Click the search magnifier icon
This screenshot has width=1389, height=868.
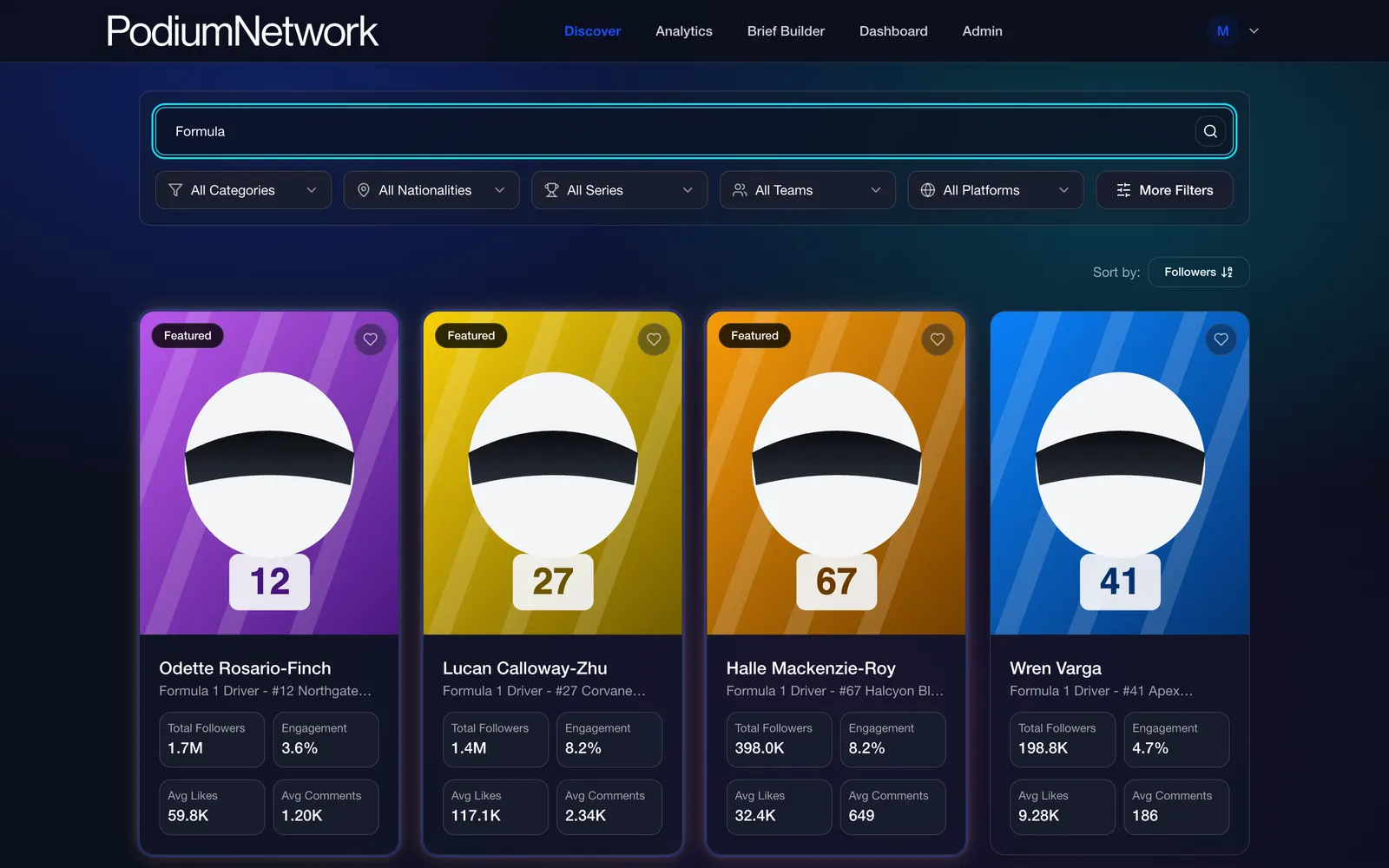tap(1210, 131)
